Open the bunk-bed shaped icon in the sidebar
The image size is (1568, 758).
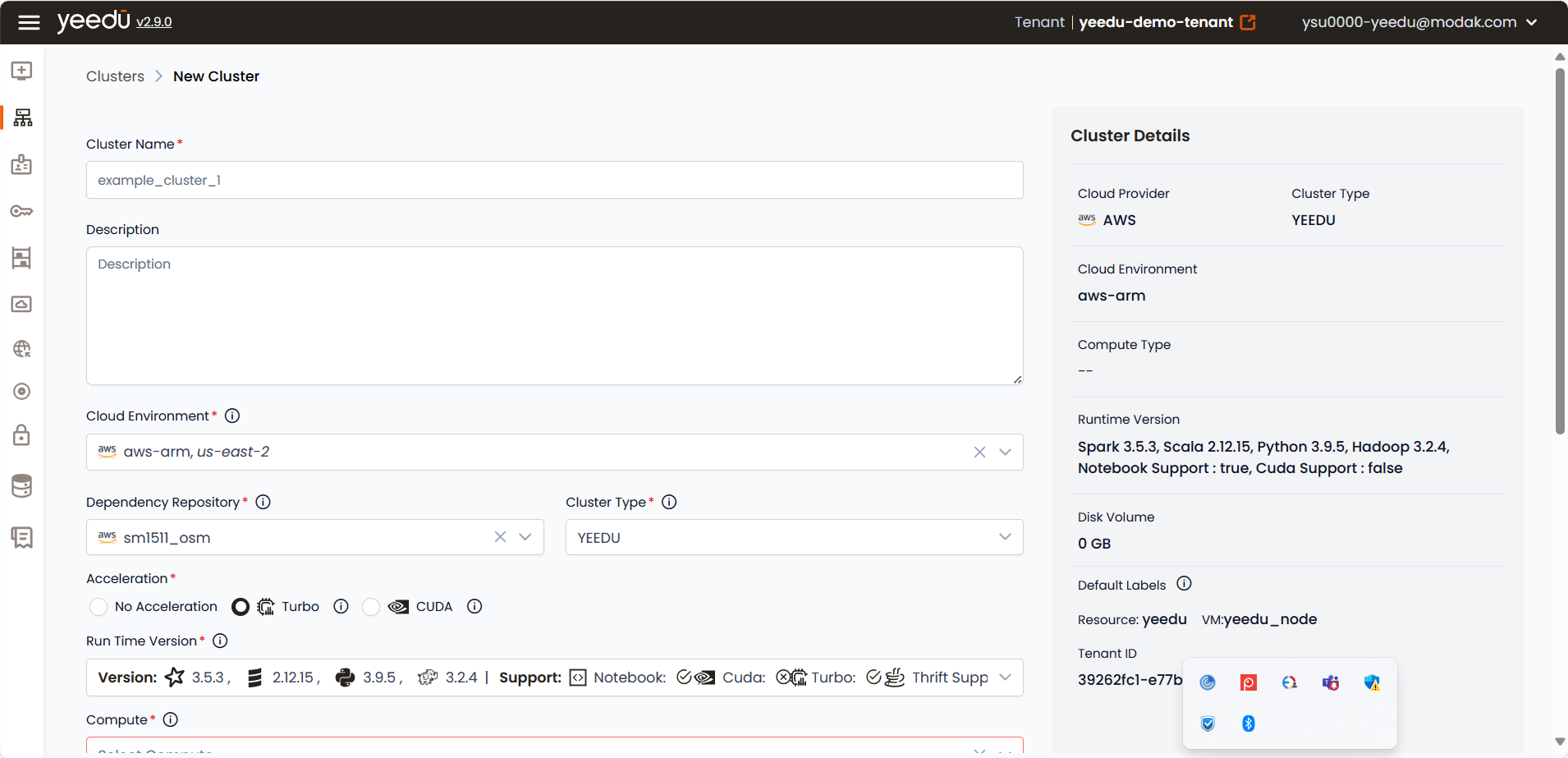pyautogui.click(x=22, y=258)
